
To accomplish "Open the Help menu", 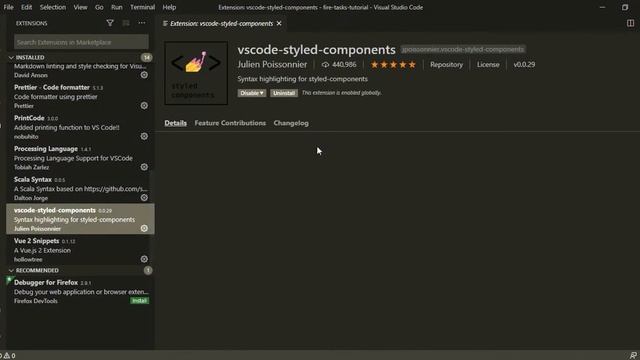I will click(x=169, y=7).
